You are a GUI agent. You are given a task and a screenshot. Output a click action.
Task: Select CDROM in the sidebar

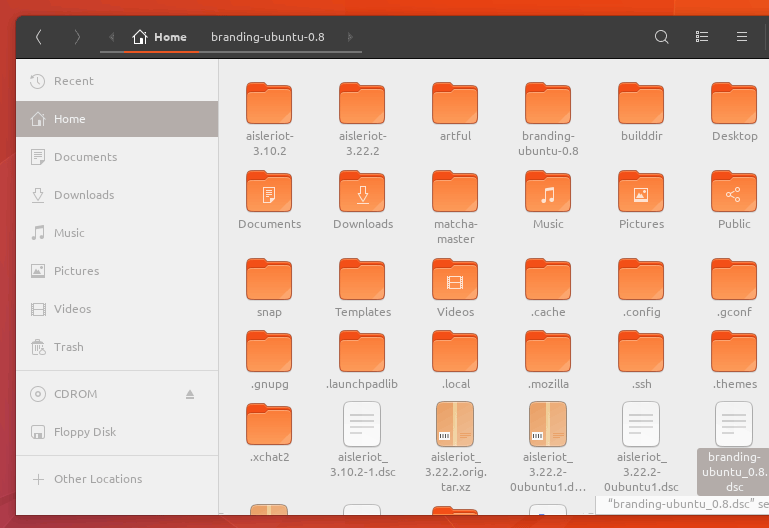[117, 394]
